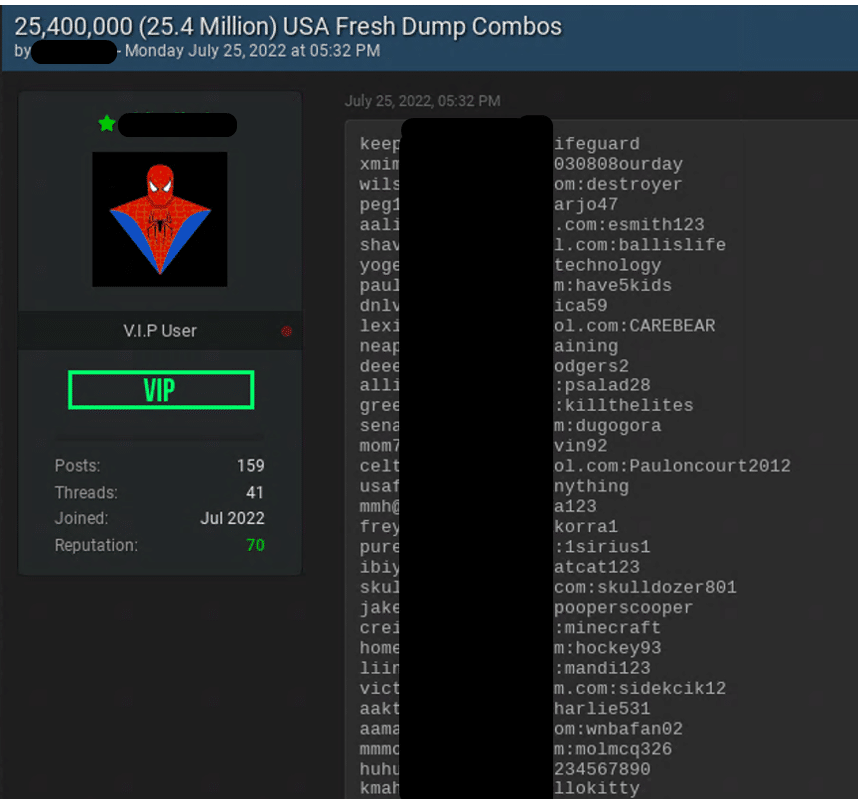The image size is (858, 799).
Task: Click the joined date 'Jul 2022'
Action: [x=233, y=518]
